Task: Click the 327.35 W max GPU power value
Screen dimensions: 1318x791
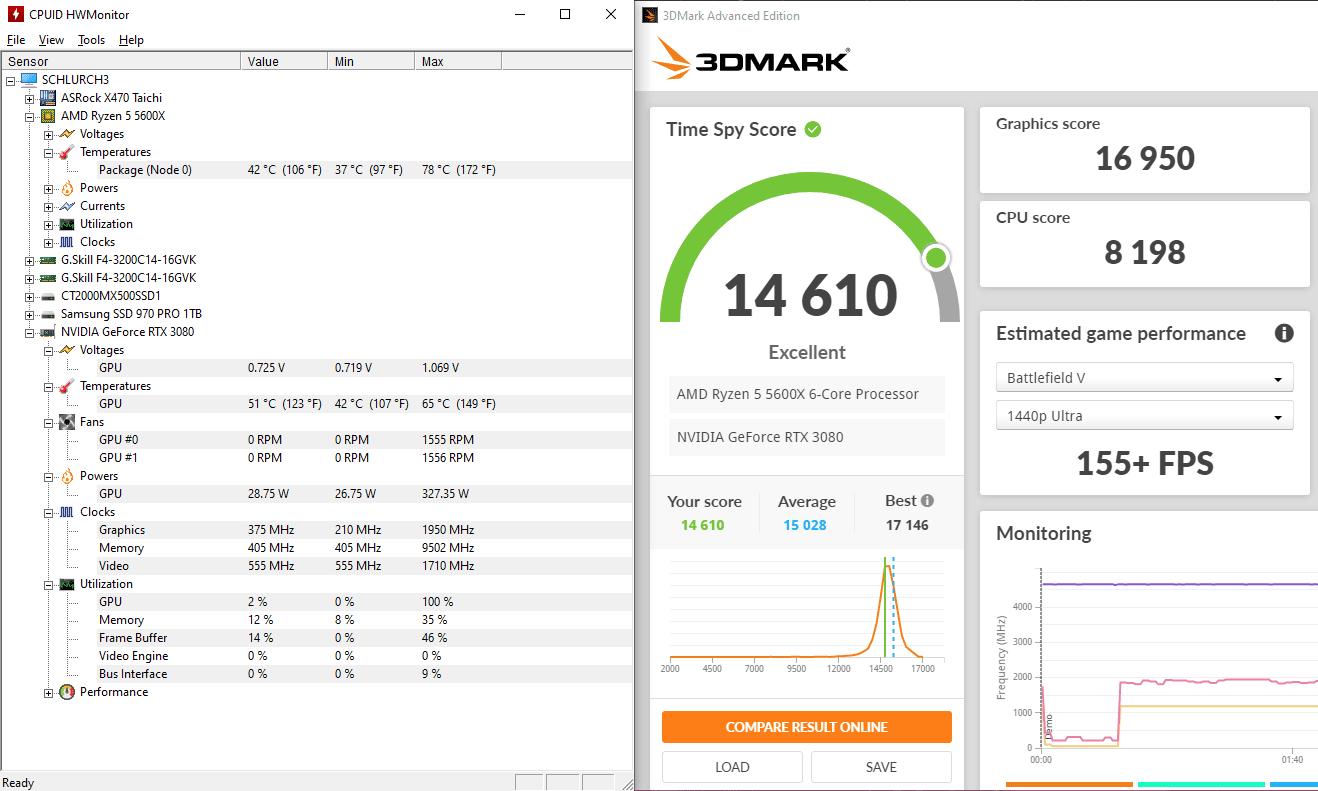Action: 445,494
